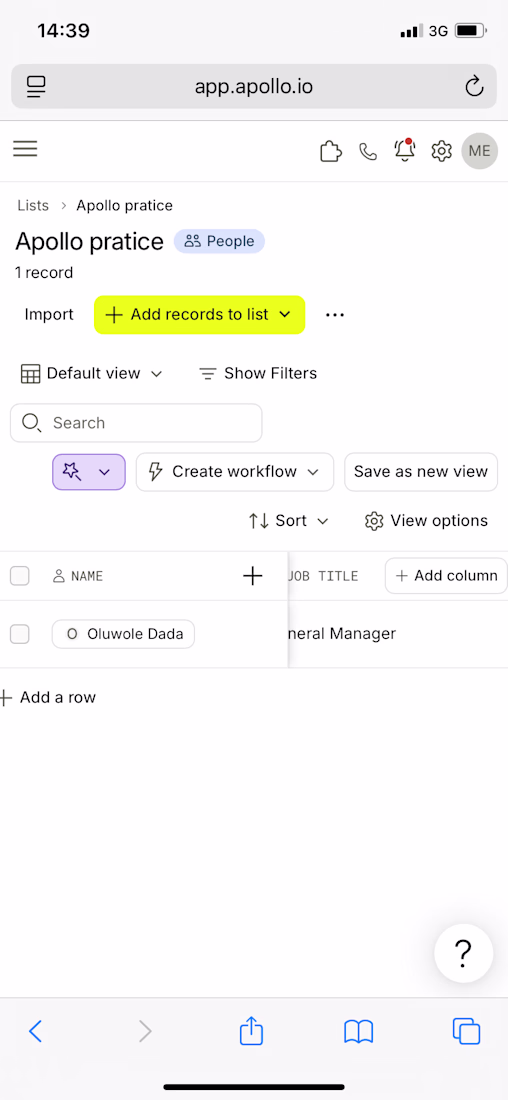Screen dimensions: 508x1100
Task: Expand the Create workflow dropdown
Action: click(234, 471)
